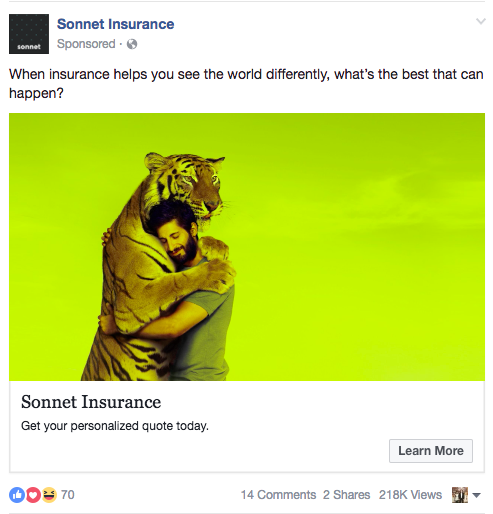Select the small profile thumbnail beside Views
Image resolution: width=493 pixels, height=514 pixels.
pos(460,495)
